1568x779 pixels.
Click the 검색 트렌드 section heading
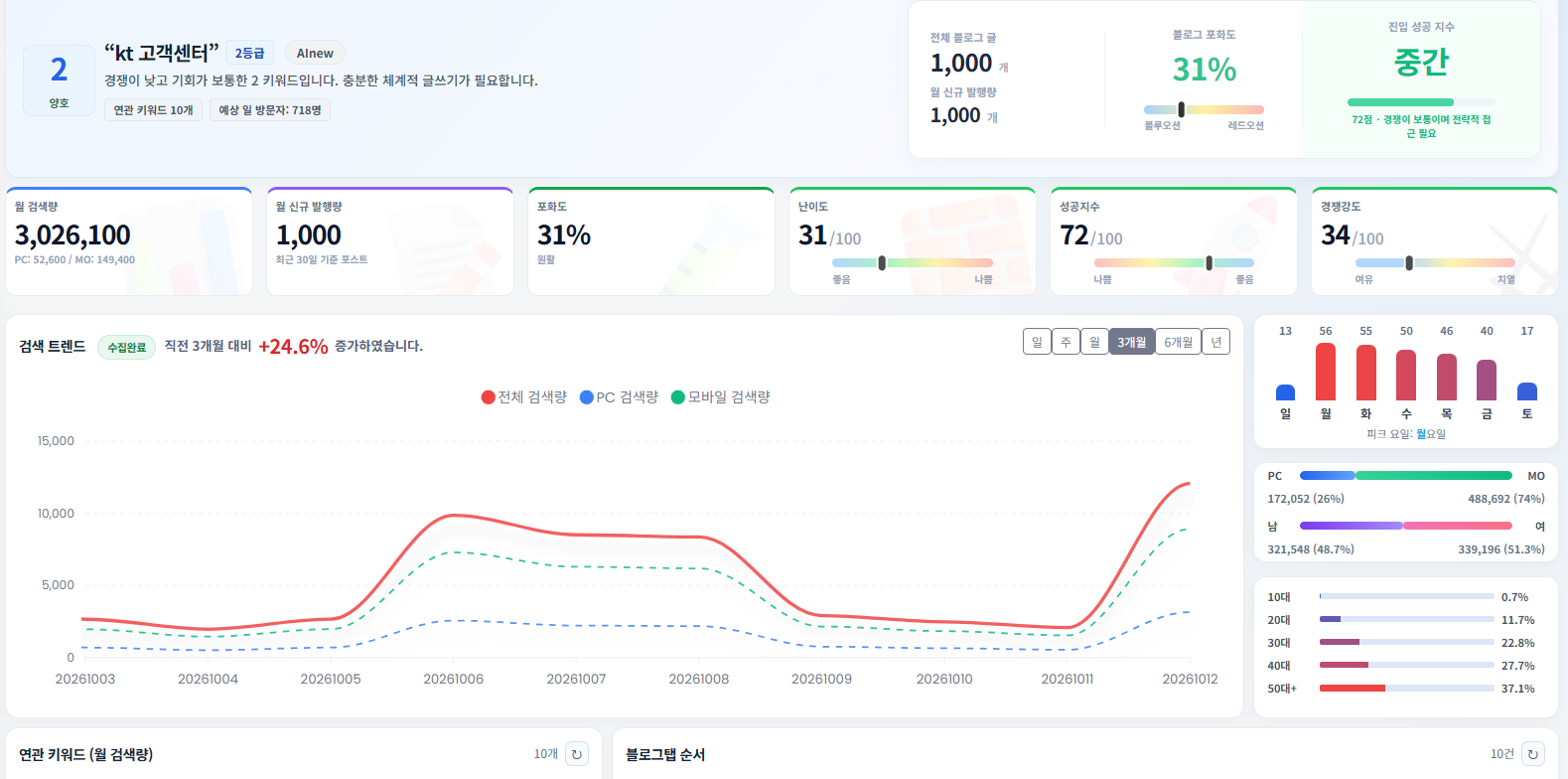pos(53,347)
